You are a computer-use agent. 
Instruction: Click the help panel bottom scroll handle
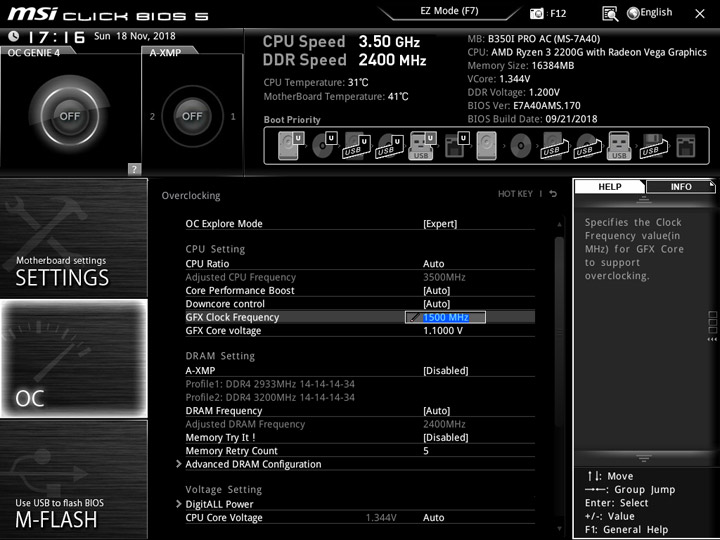click(x=643, y=458)
